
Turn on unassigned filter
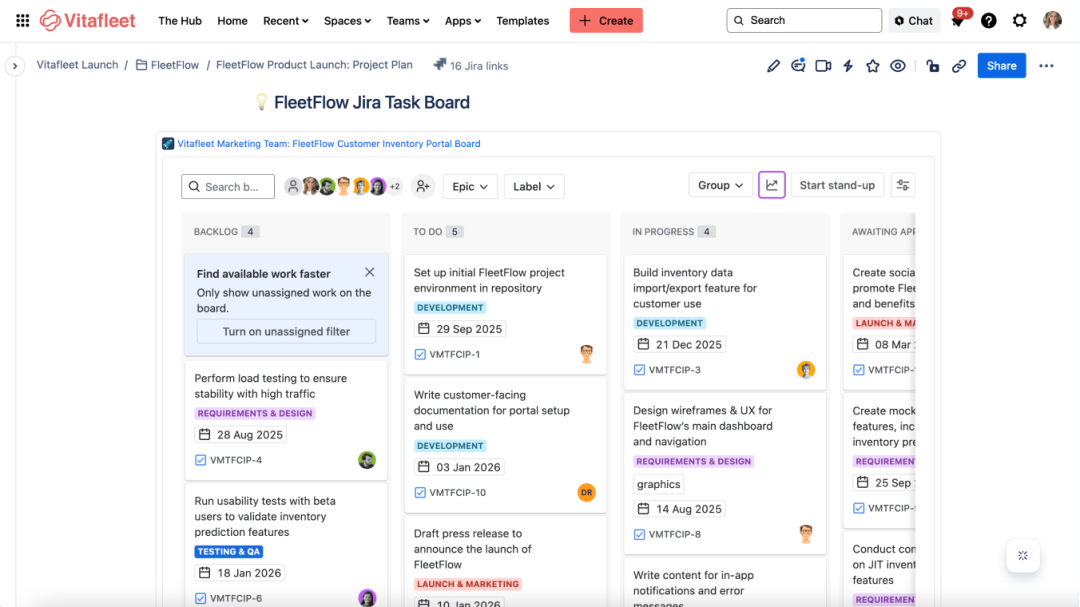[x=286, y=331]
